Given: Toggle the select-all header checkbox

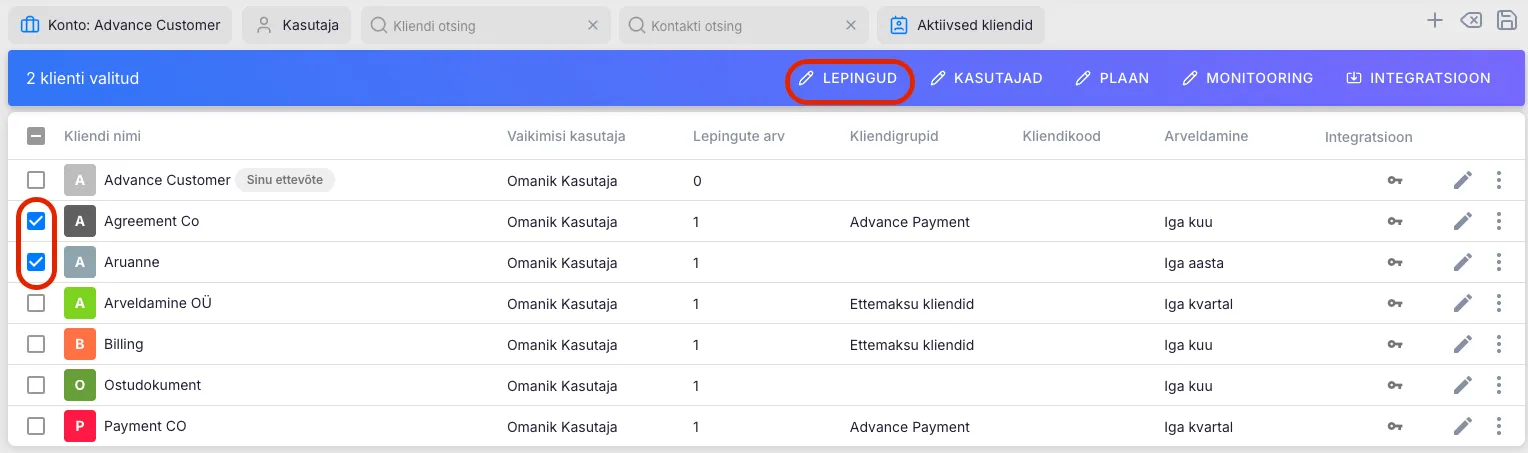Looking at the screenshot, I should [x=36, y=137].
